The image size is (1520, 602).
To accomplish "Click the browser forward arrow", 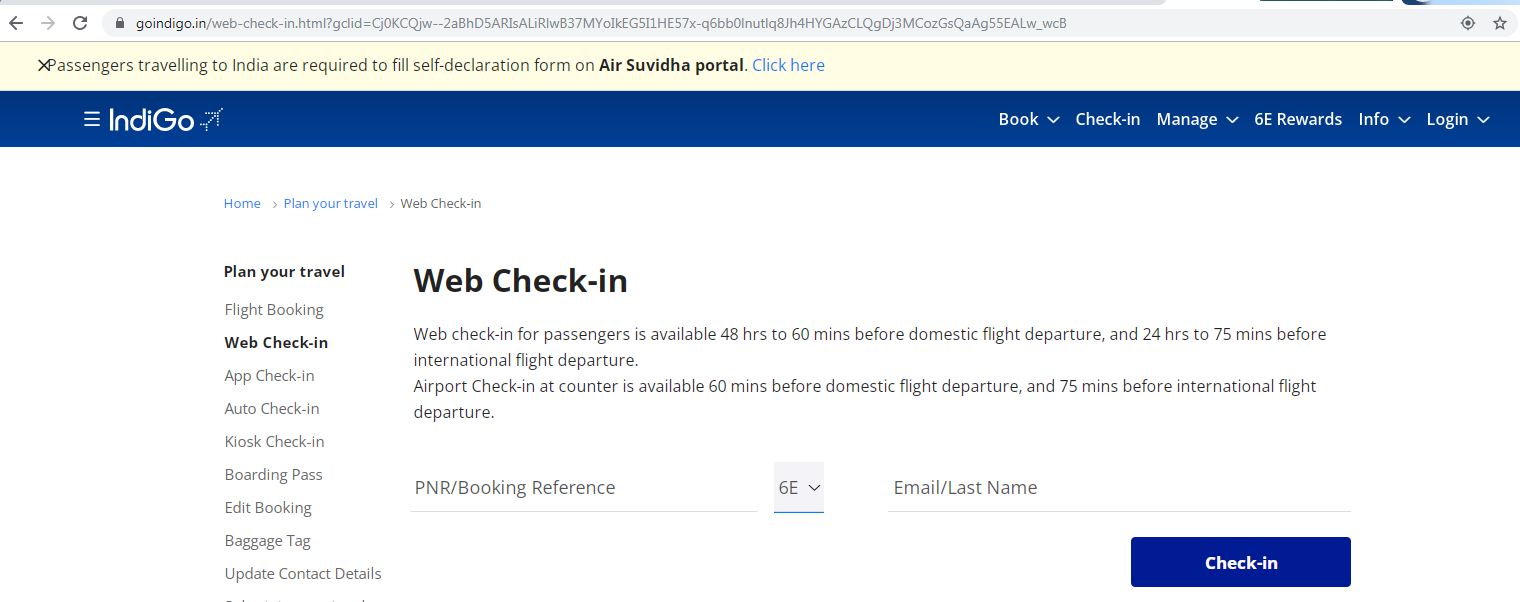I will (46, 22).
